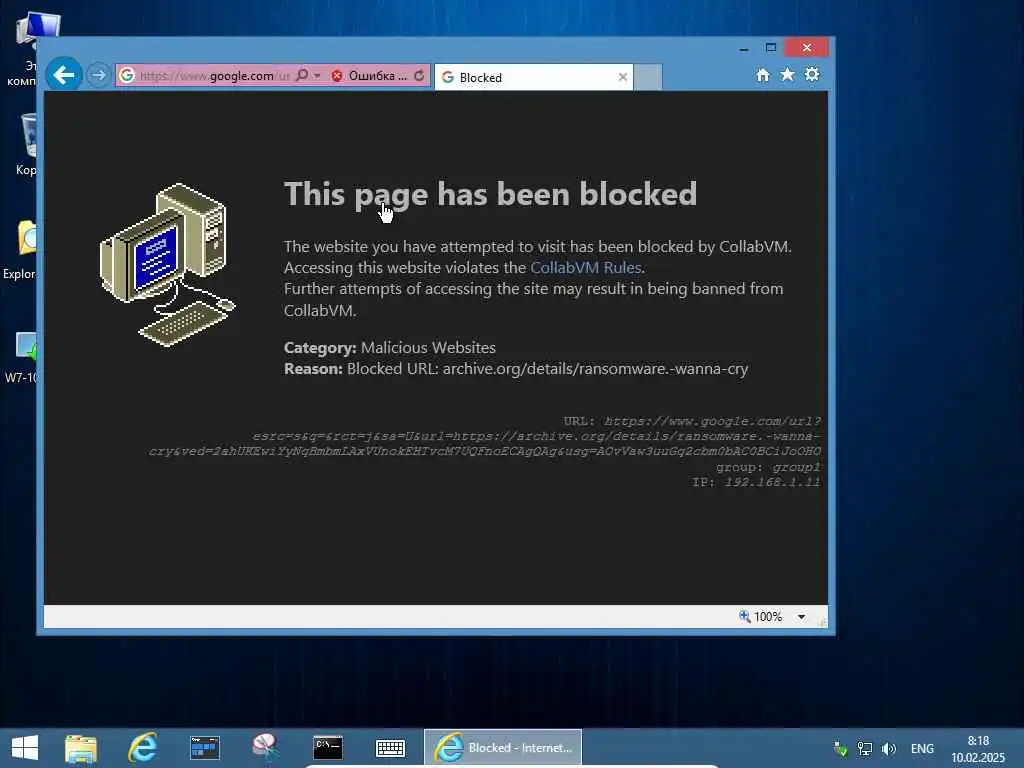Screen dimensions: 1024x768
Task: Open the on-screen keyboard taskbar icon
Action: click(391, 748)
